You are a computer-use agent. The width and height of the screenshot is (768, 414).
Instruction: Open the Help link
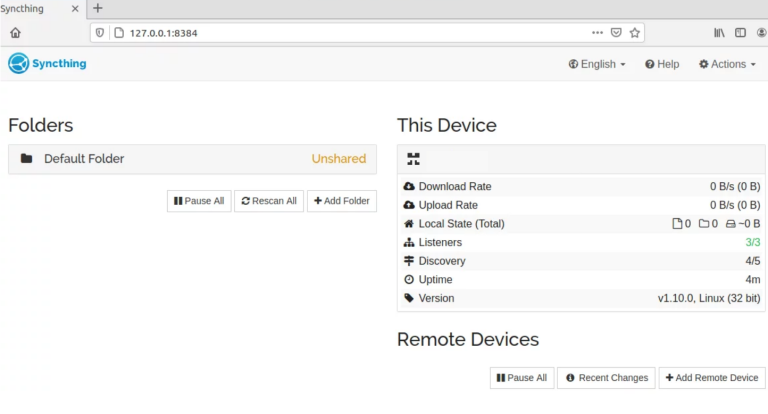pos(662,64)
